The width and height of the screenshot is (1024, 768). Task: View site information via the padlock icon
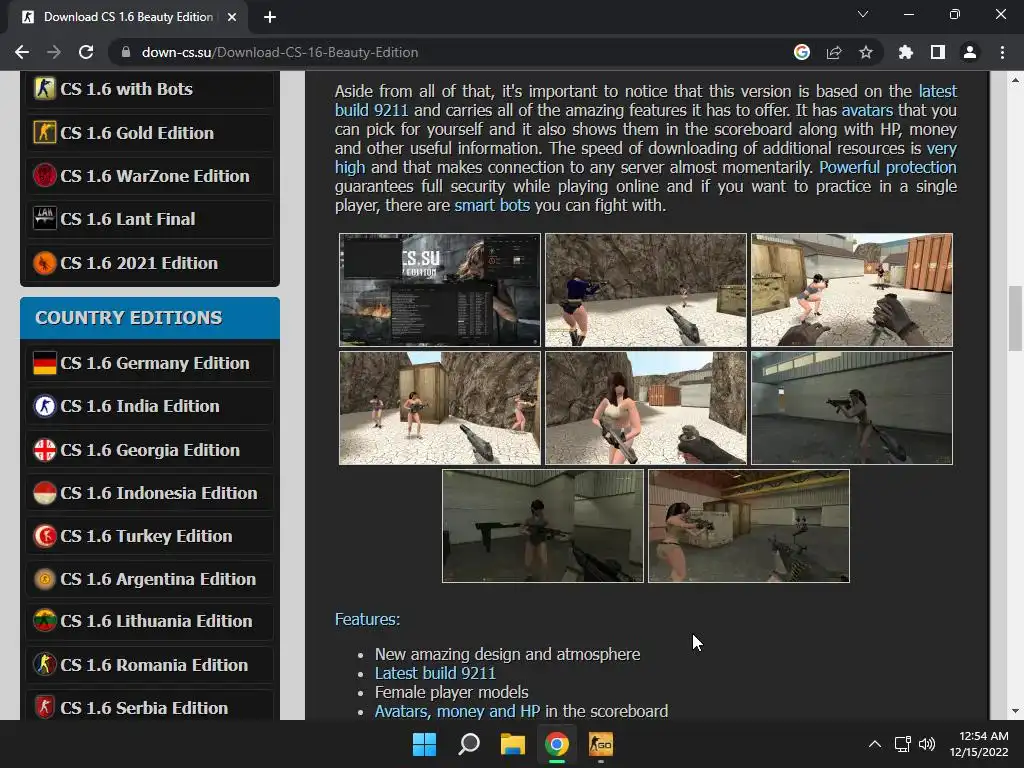click(x=126, y=52)
